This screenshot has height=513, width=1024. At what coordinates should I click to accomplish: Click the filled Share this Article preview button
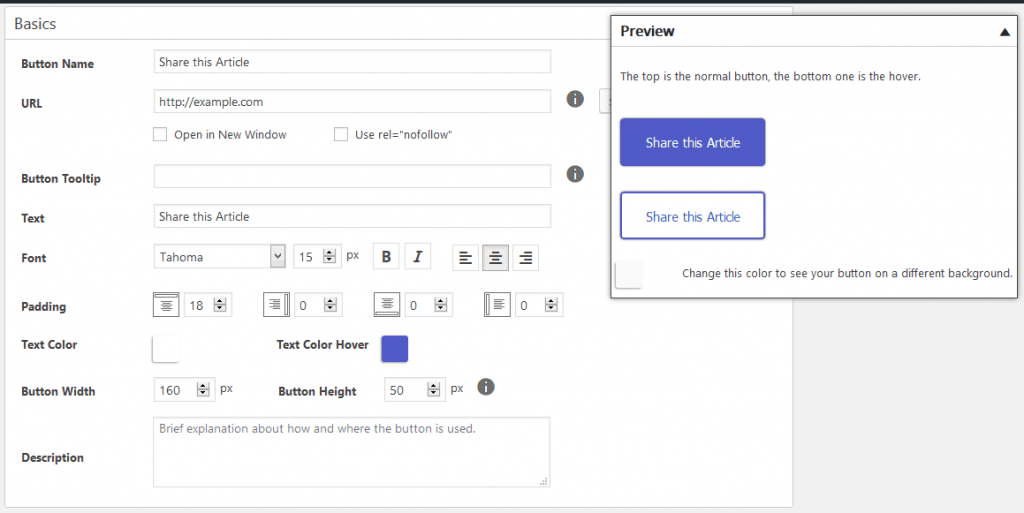coord(692,142)
